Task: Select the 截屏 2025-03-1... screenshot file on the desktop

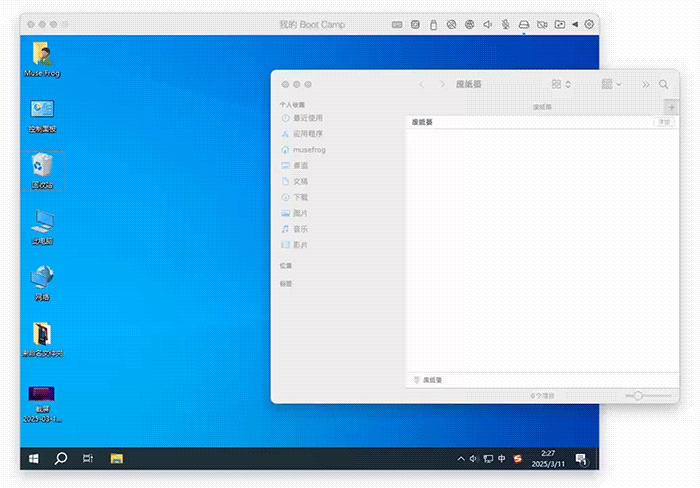Action: 42,404
